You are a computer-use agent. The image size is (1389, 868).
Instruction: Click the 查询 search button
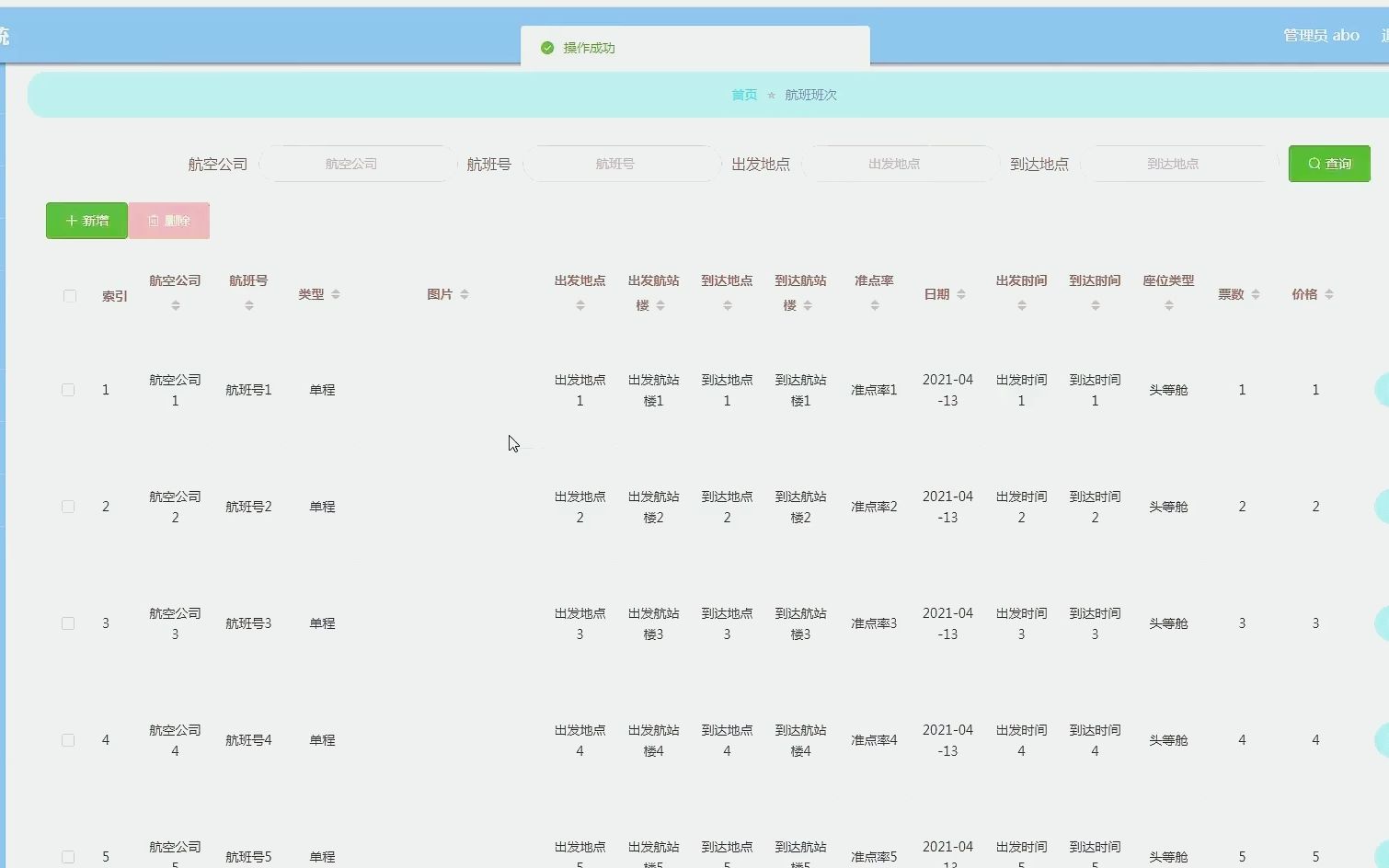tap(1329, 164)
